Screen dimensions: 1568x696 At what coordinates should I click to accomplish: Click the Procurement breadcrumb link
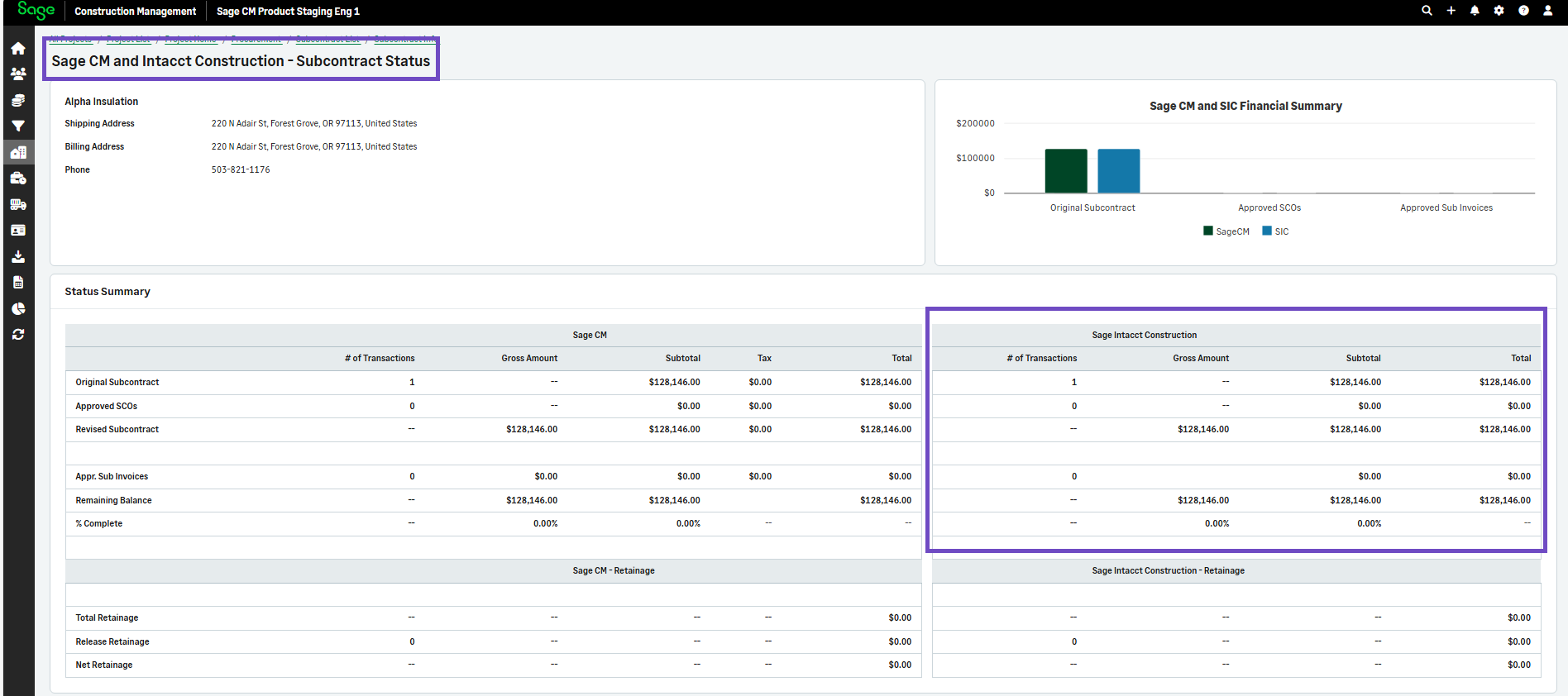click(256, 39)
